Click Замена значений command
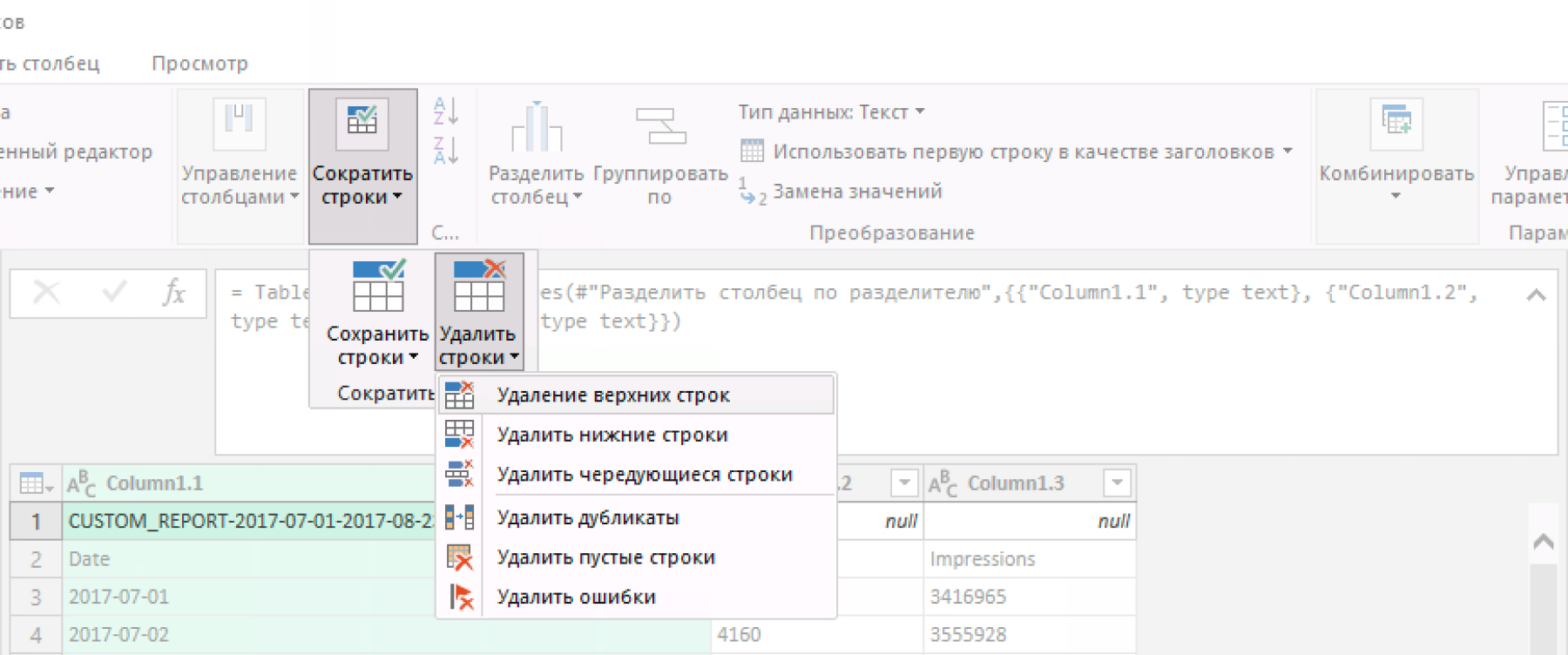Viewport: 1568px width, 655px height. (x=841, y=192)
